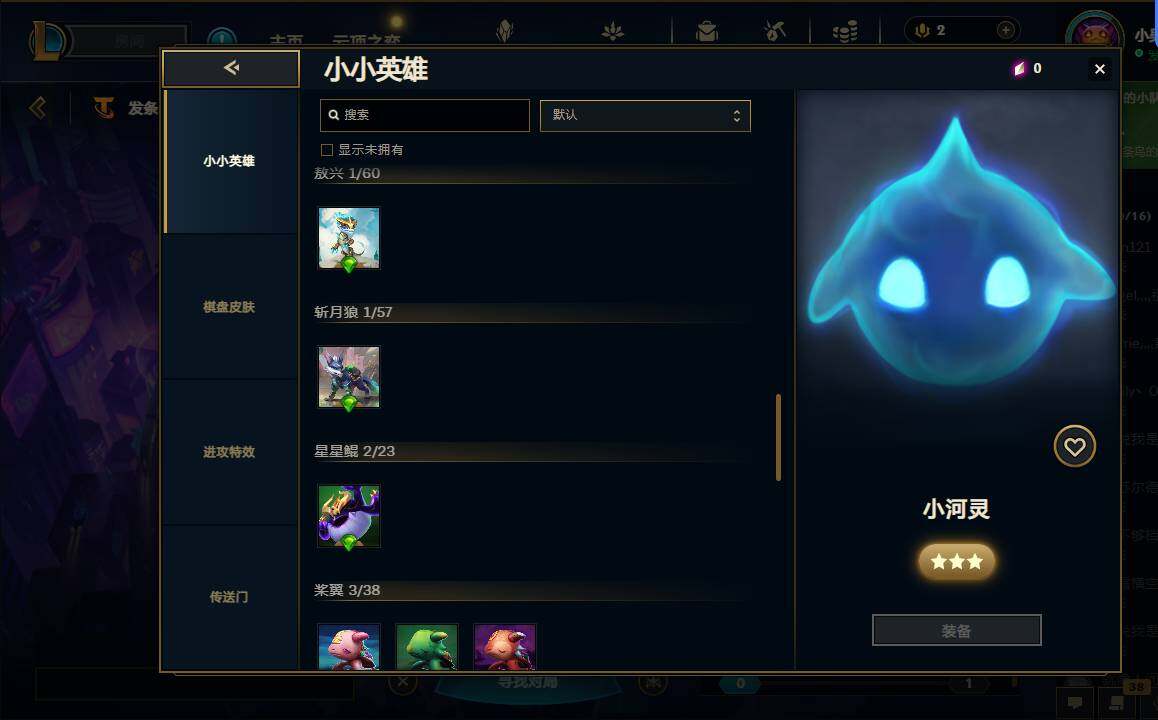Click the 搜索 search field
1158x720 pixels.
point(425,115)
